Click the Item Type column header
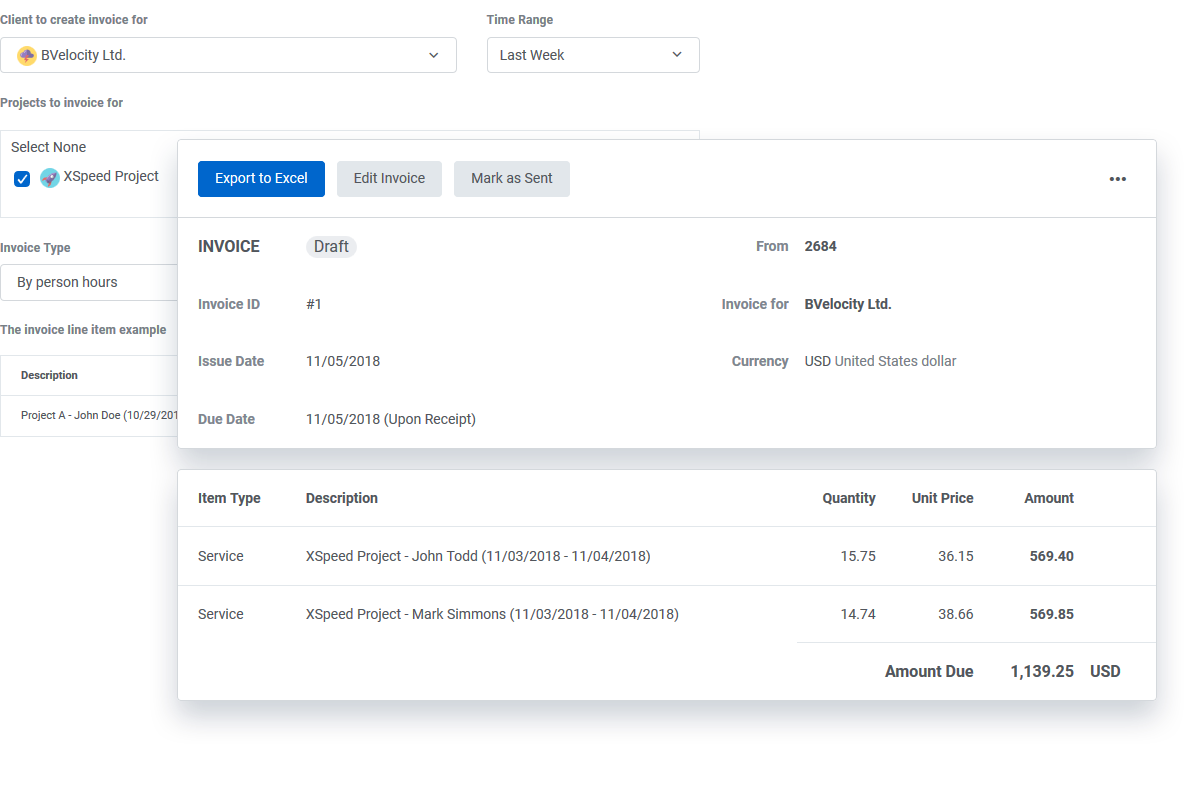Viewport: 1184px width, 800px height. pyautogui.click(x=229, y=498)
